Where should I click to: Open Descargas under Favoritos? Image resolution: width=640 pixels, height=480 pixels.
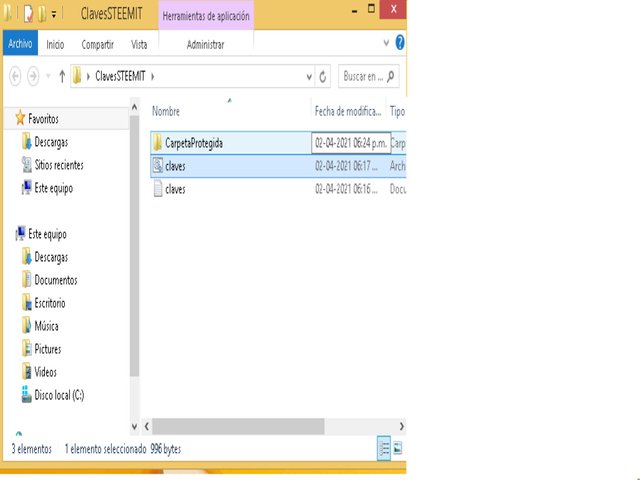point(51,142)
